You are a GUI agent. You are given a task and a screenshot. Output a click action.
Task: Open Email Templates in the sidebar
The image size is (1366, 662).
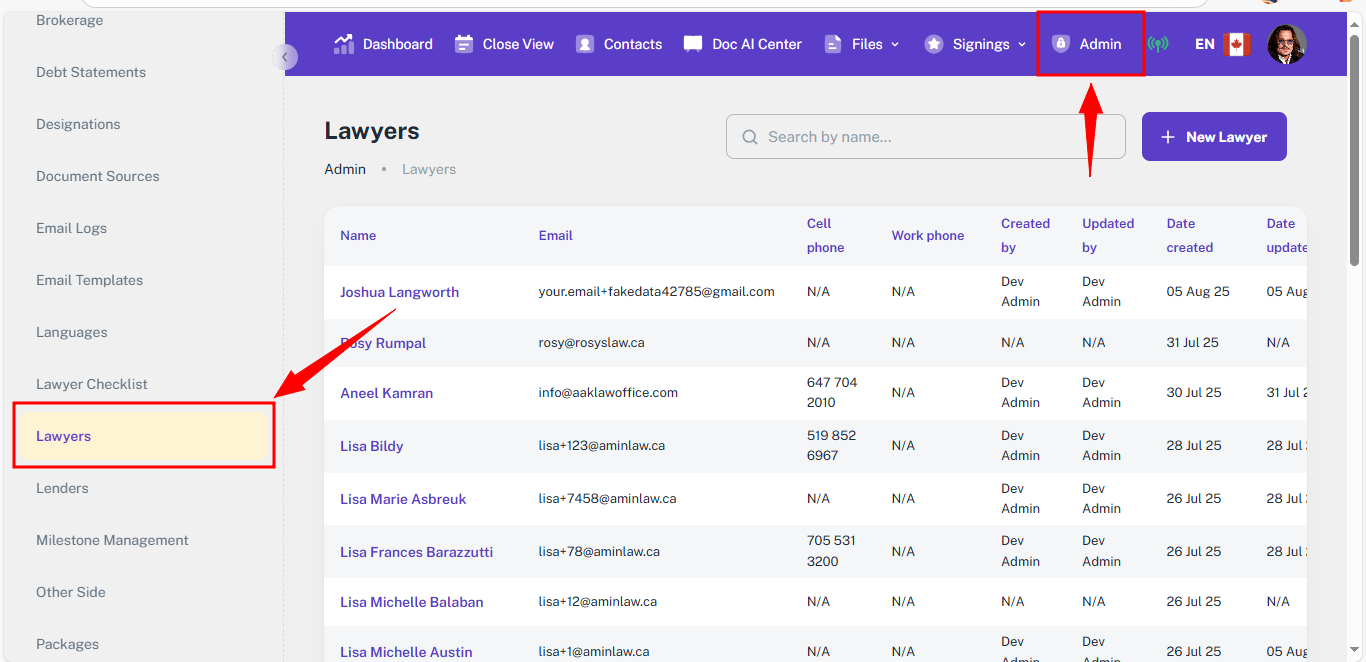click(89, 280)
